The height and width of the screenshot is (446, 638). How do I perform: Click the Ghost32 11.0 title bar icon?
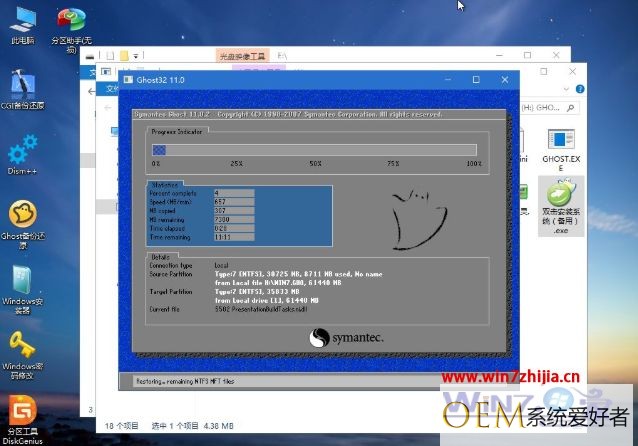coord(128,80)
